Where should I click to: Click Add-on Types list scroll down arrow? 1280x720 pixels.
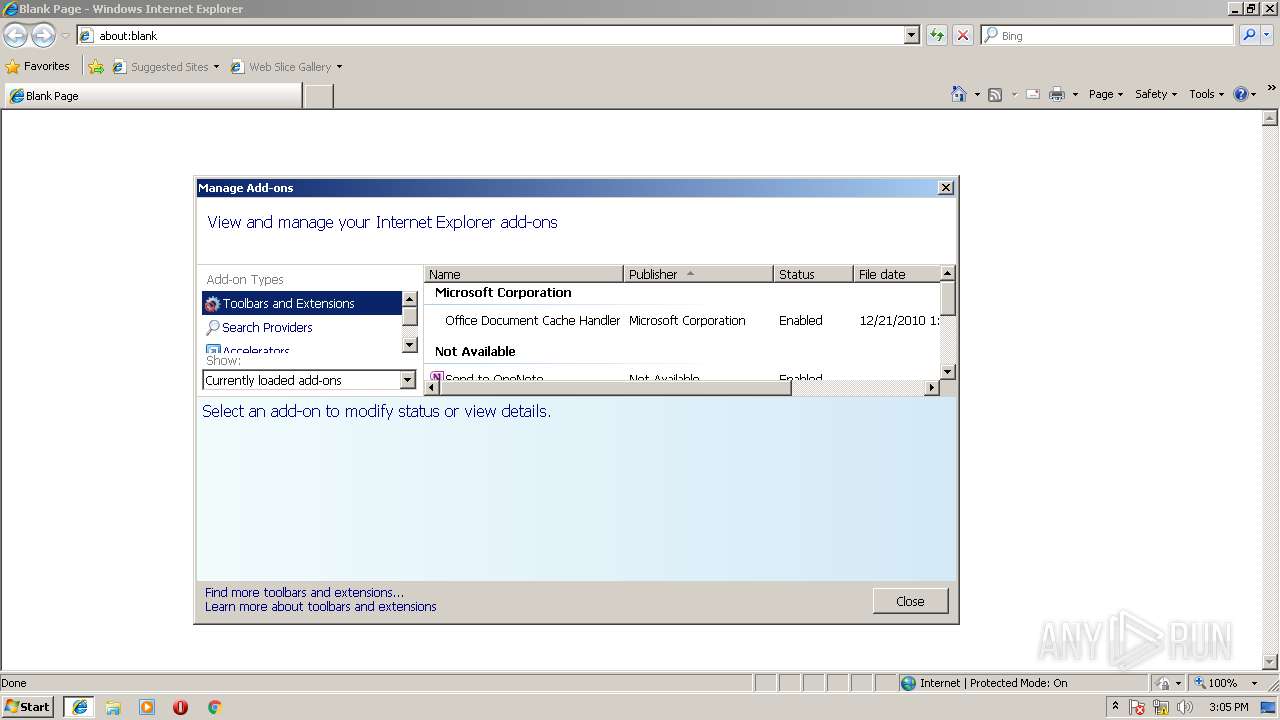click(x=409, y=344)
